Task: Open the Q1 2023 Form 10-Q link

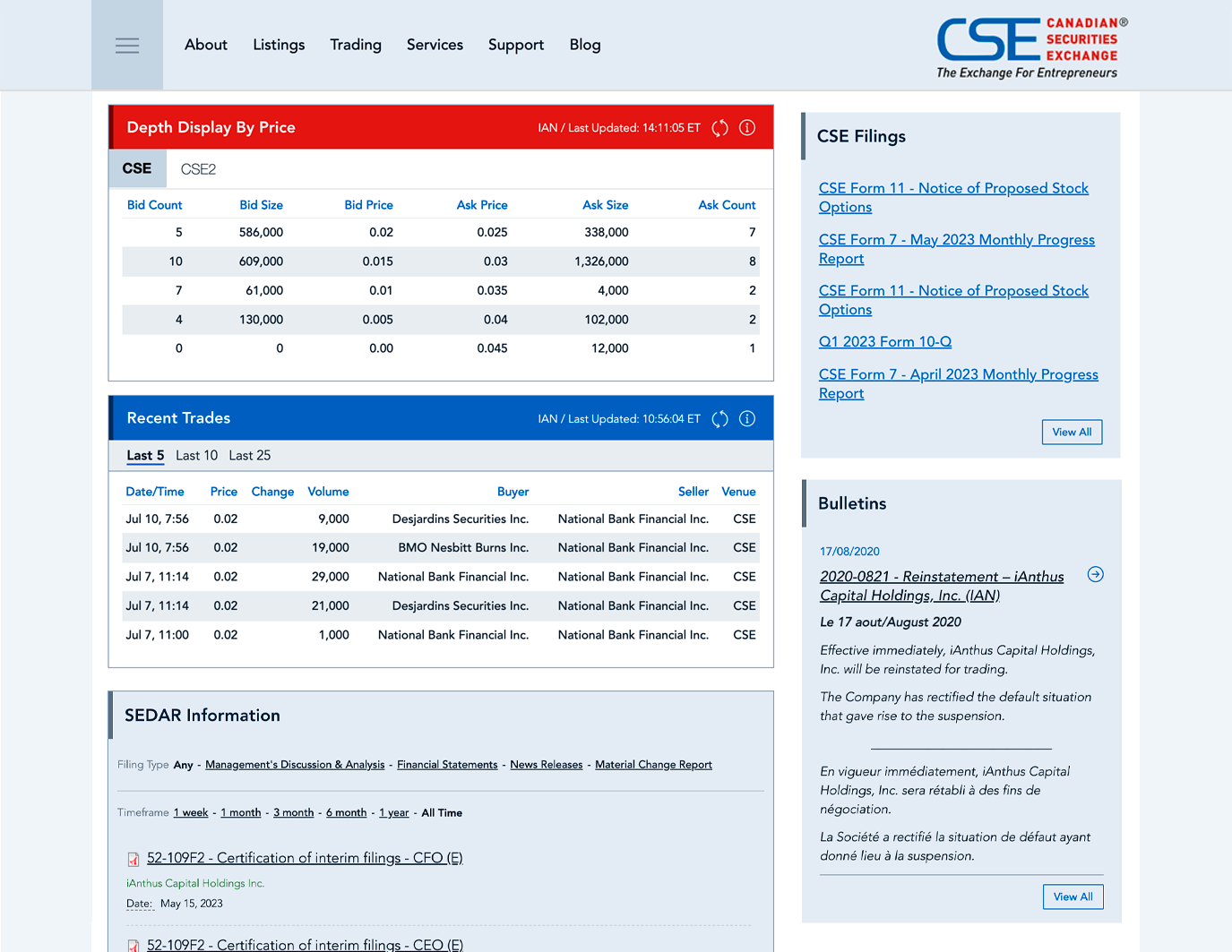Action: [x=884, y=342]
